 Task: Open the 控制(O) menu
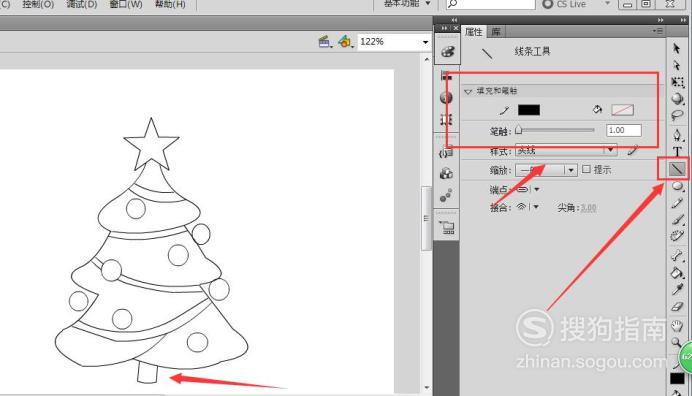tap(38, 4)
